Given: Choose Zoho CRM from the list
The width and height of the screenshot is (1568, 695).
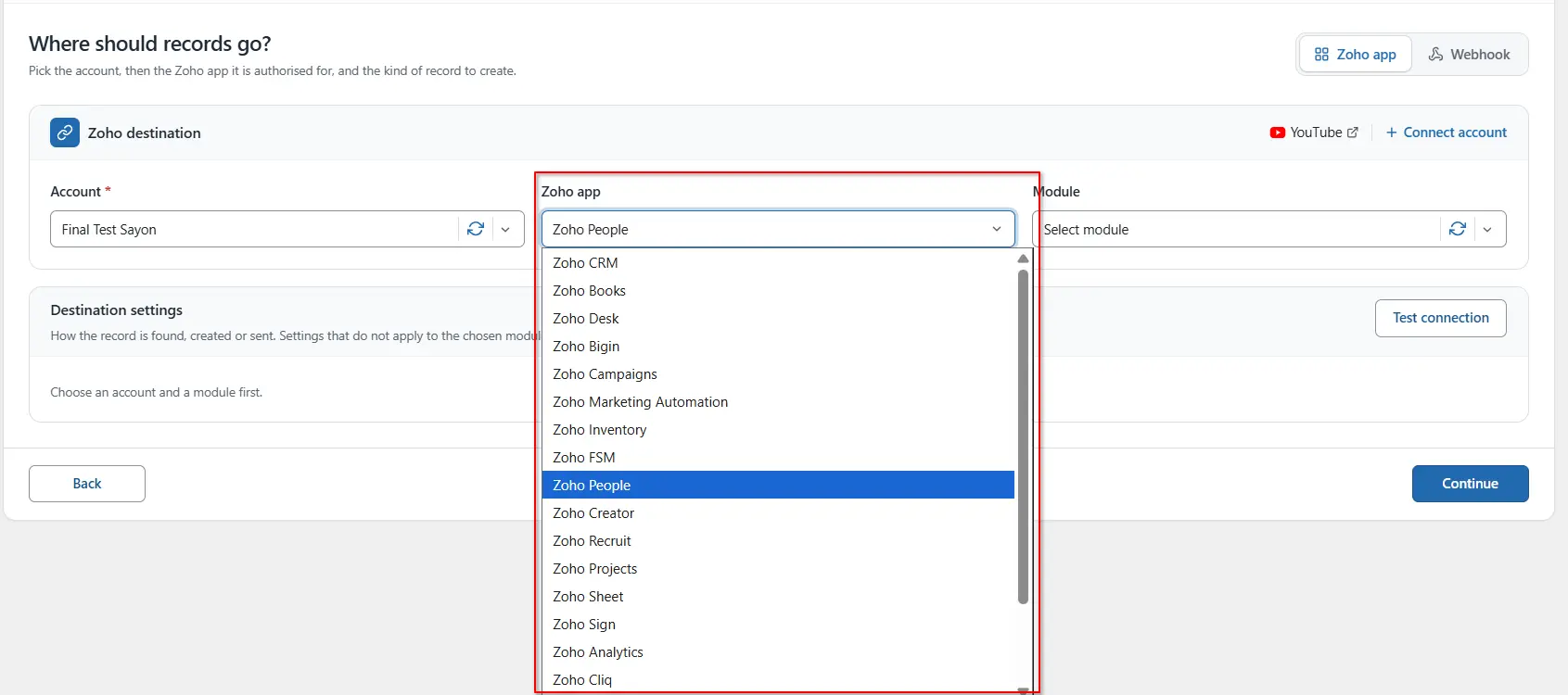Looking at the screenshot, I should [x=778, y=263].
